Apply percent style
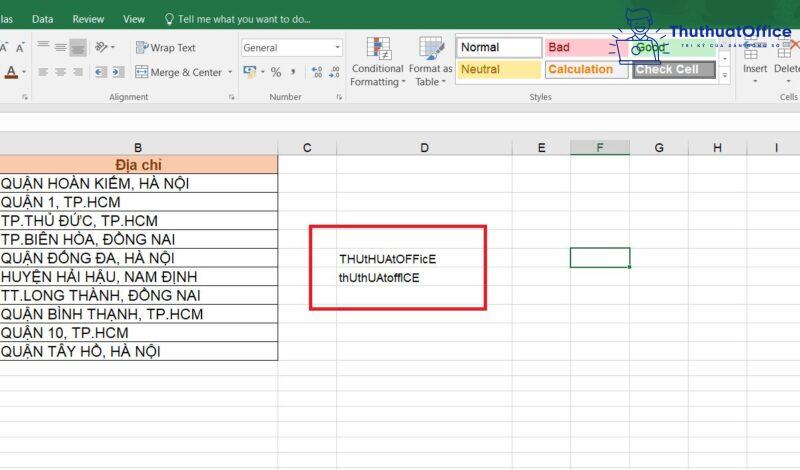The image size is (800, 470). click(276, 72)
